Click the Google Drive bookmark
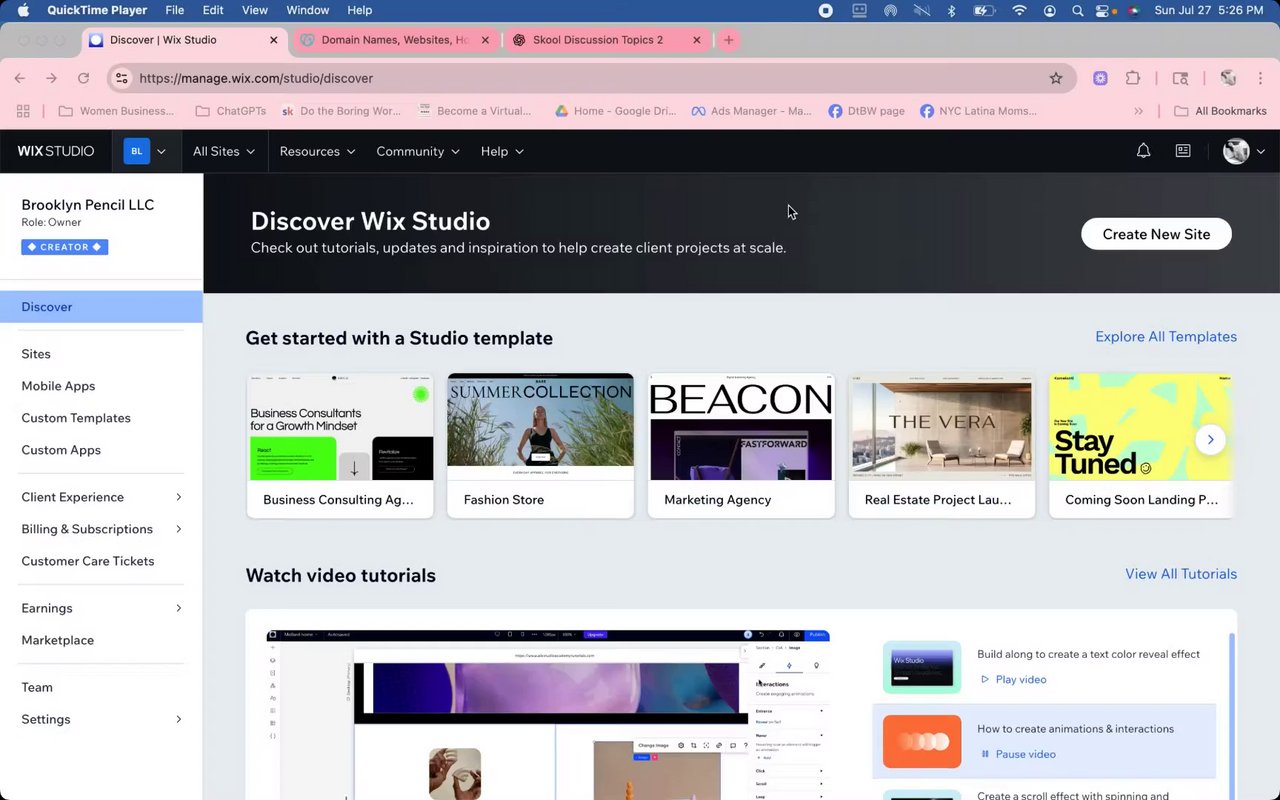The width and height of the screenshot is (1280, 800). [615, 111]
